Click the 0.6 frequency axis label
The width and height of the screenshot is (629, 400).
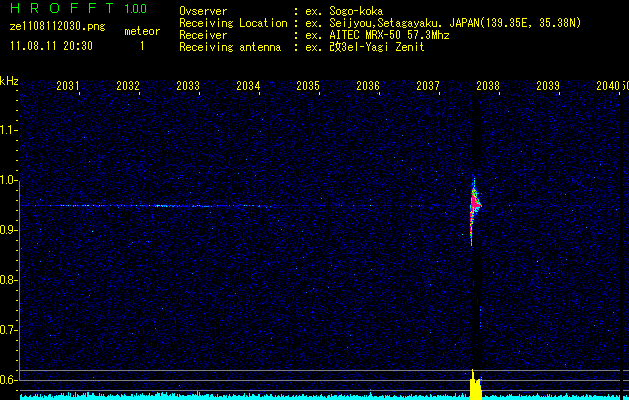click(x=9, y=380)
